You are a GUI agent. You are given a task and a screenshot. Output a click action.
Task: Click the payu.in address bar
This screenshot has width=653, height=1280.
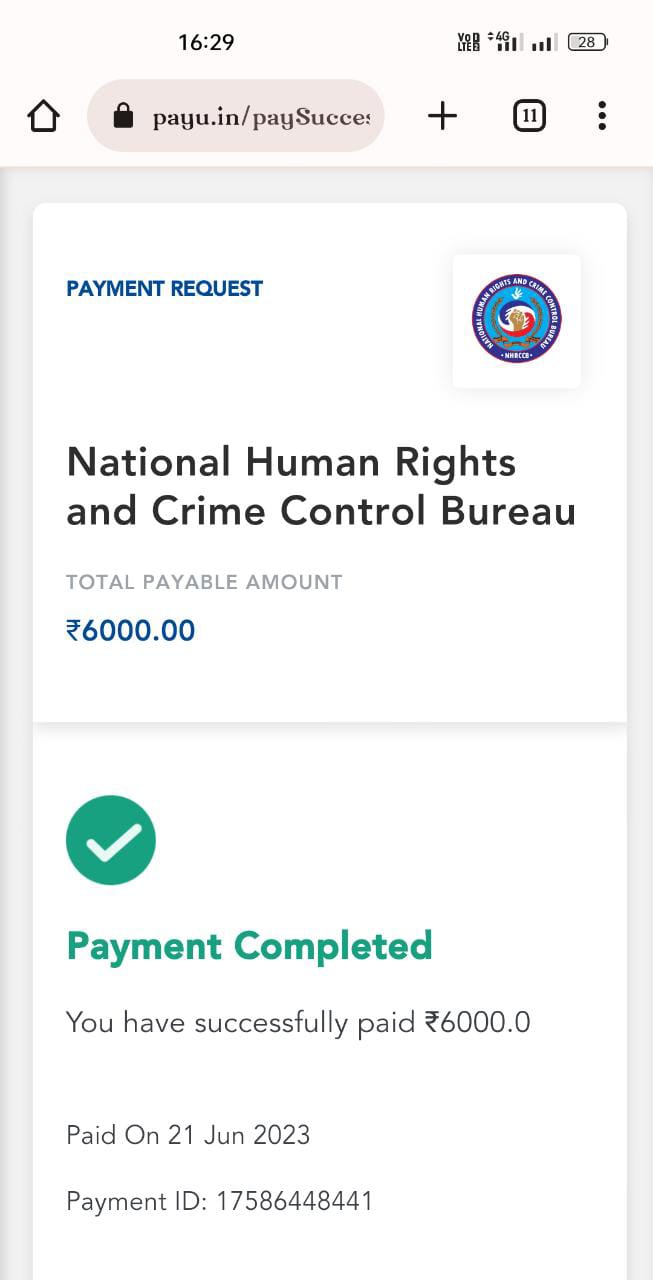coord(260,117)
